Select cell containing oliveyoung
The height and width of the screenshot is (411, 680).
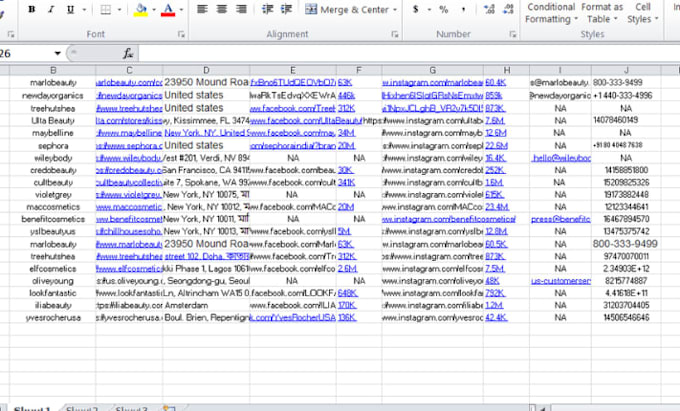53,281
